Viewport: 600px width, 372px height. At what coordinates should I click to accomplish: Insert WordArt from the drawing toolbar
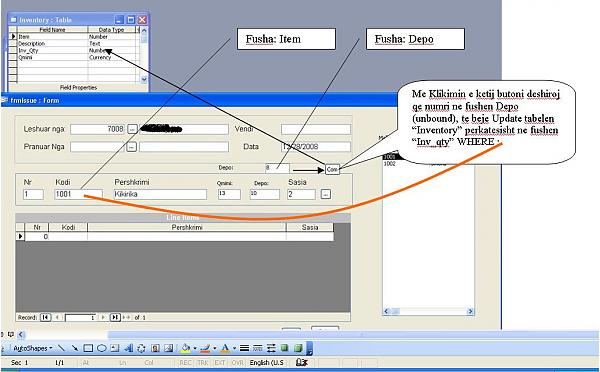click(128, 348)
